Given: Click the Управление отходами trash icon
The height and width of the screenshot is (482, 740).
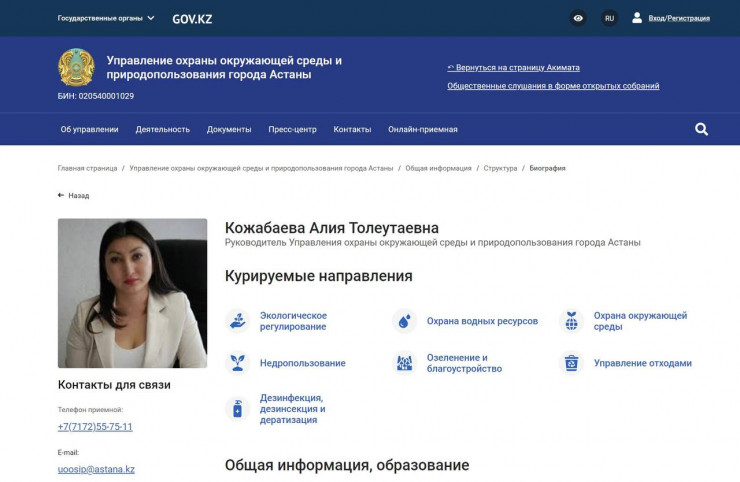Looking at the screenshot, I should coord(571,363).
